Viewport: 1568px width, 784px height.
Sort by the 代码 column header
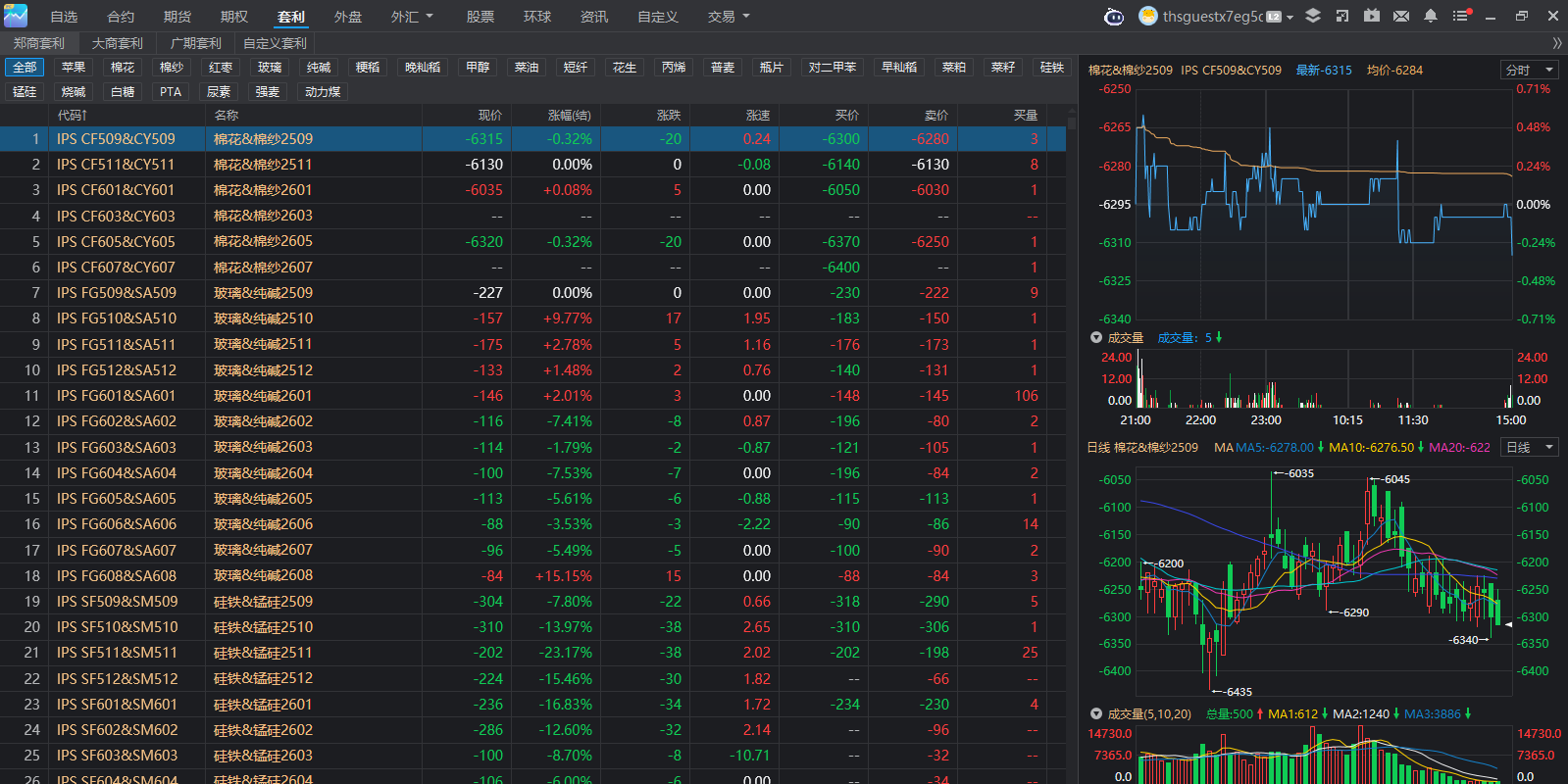pyautogui.click(x=72, y=115)
